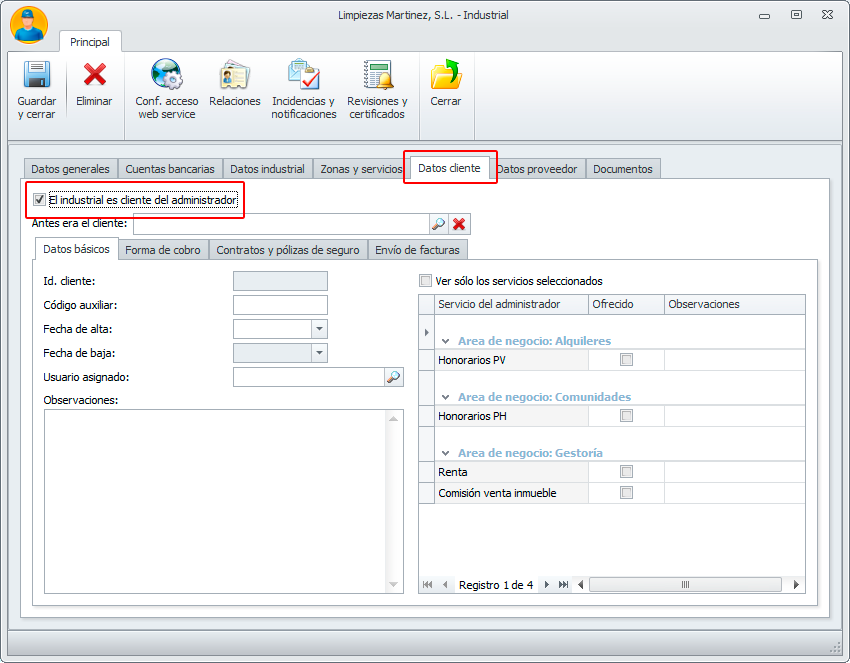Collapse the Area de negocio: Alquileres group

[447, 341]
